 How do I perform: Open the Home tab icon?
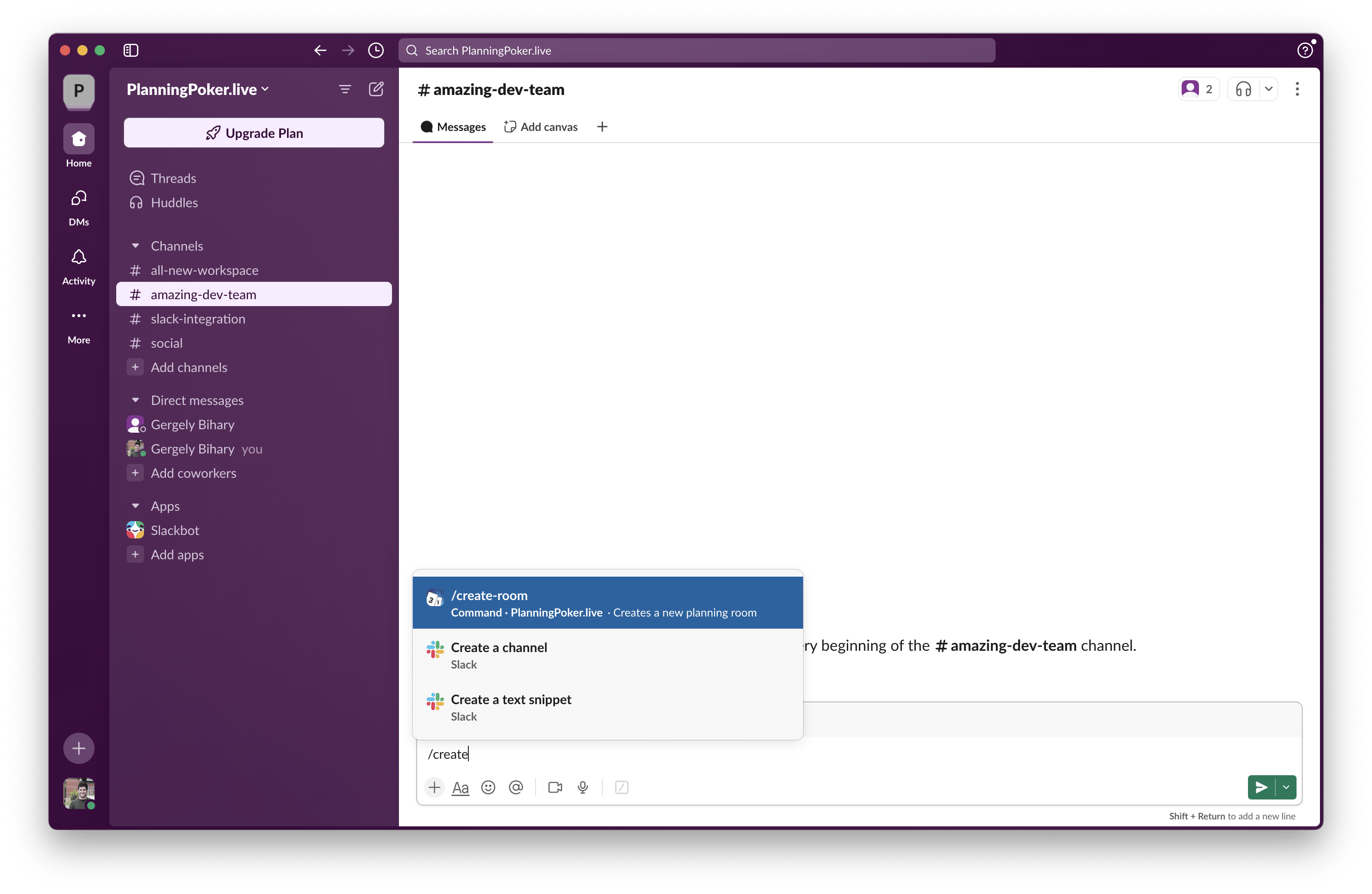tap(79, 139)
